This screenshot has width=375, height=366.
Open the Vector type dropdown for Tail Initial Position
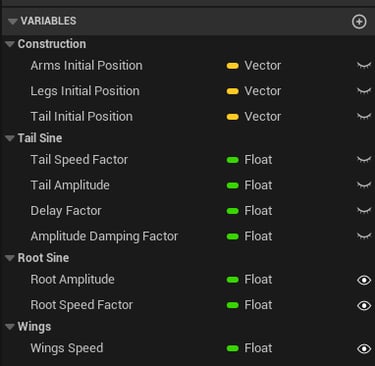coord(254,117)
